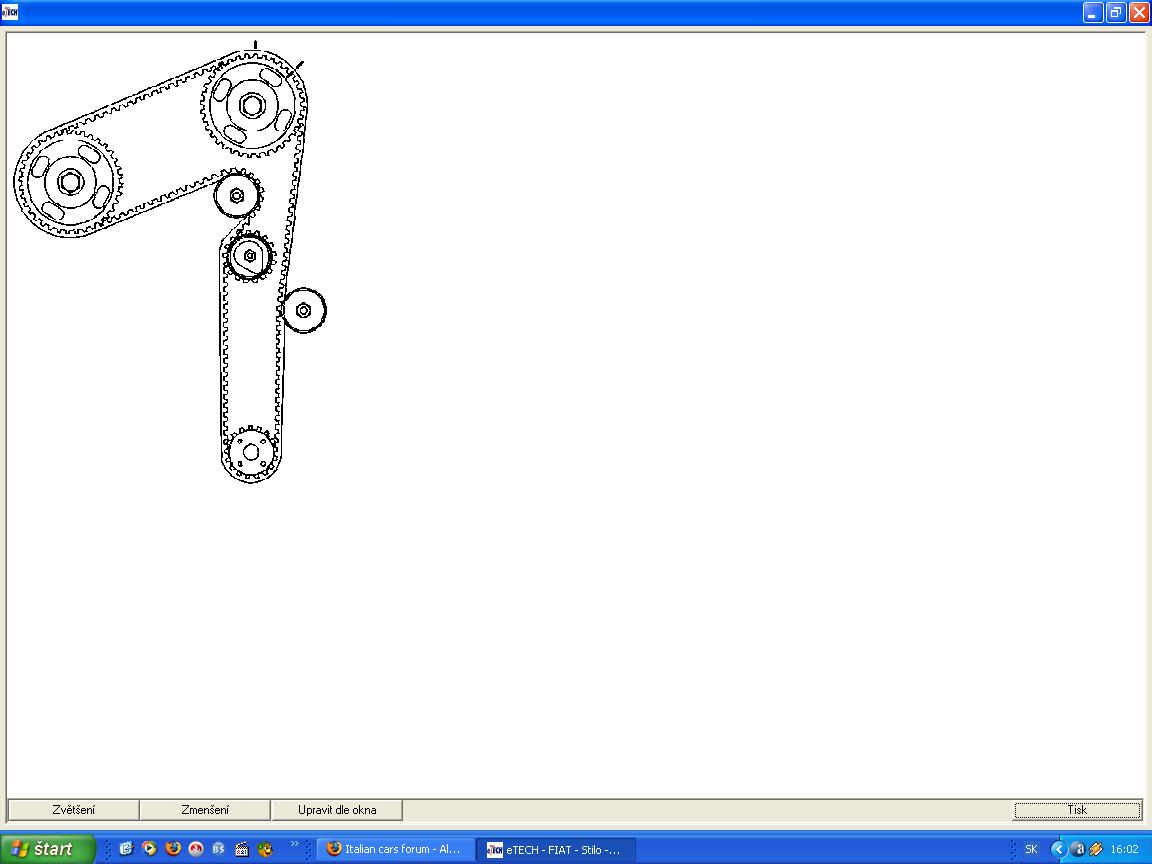This screenshot has height=864, width=1152.
Task: Open the SK keyboard language selector
Action: pyautogui.click(x=1031, y=849)
